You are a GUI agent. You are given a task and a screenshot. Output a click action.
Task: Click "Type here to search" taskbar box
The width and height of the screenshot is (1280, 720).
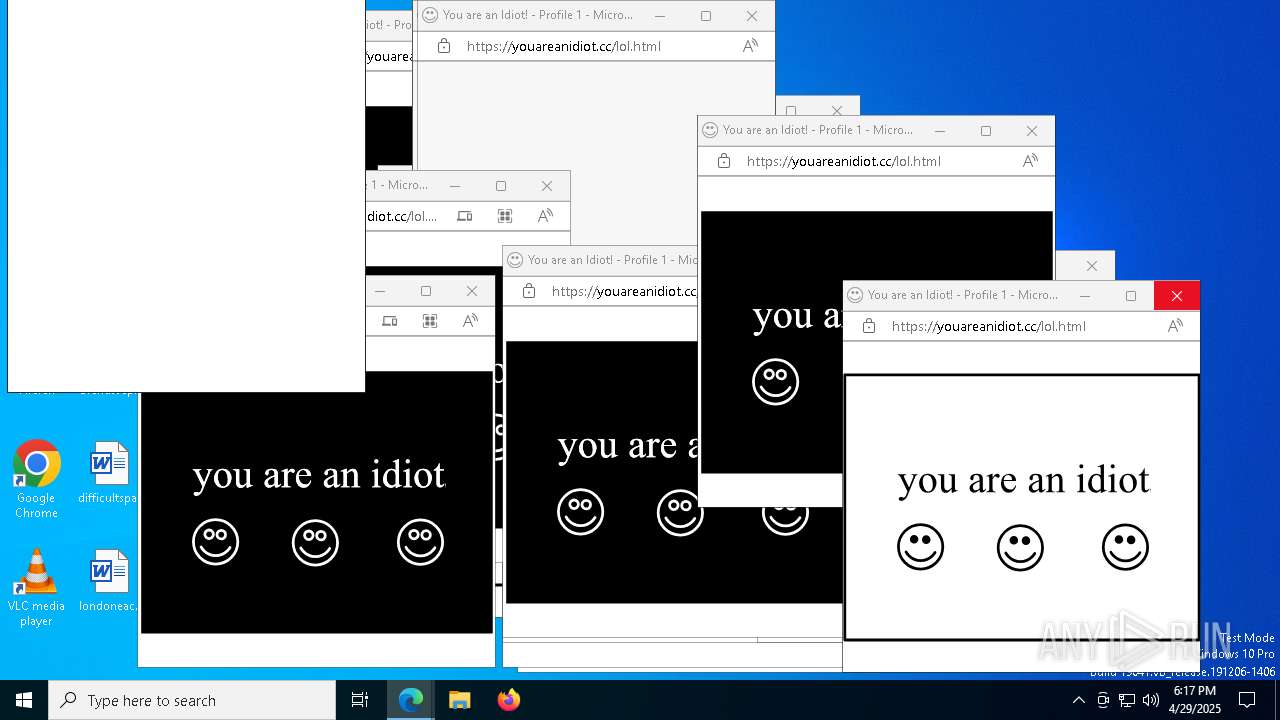click(x=192, y=700)
